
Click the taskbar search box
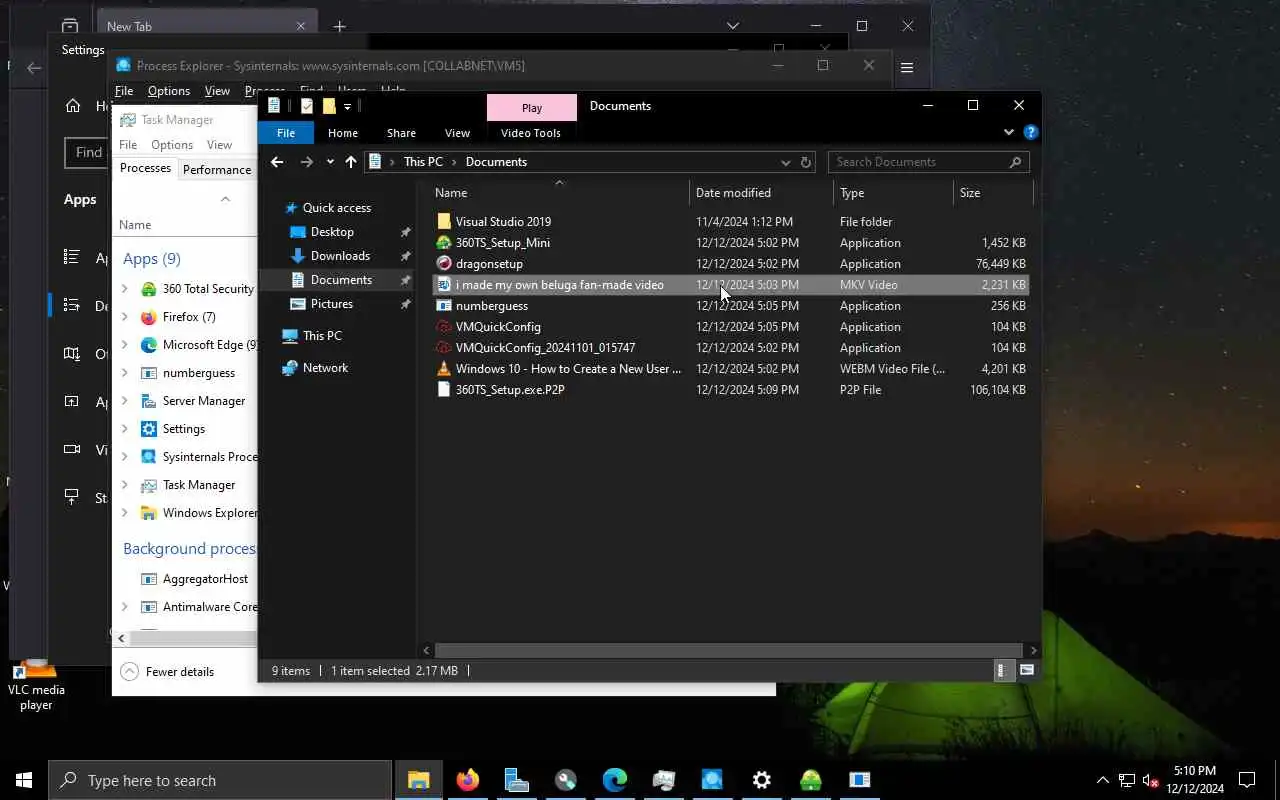(x=220, y=780)
